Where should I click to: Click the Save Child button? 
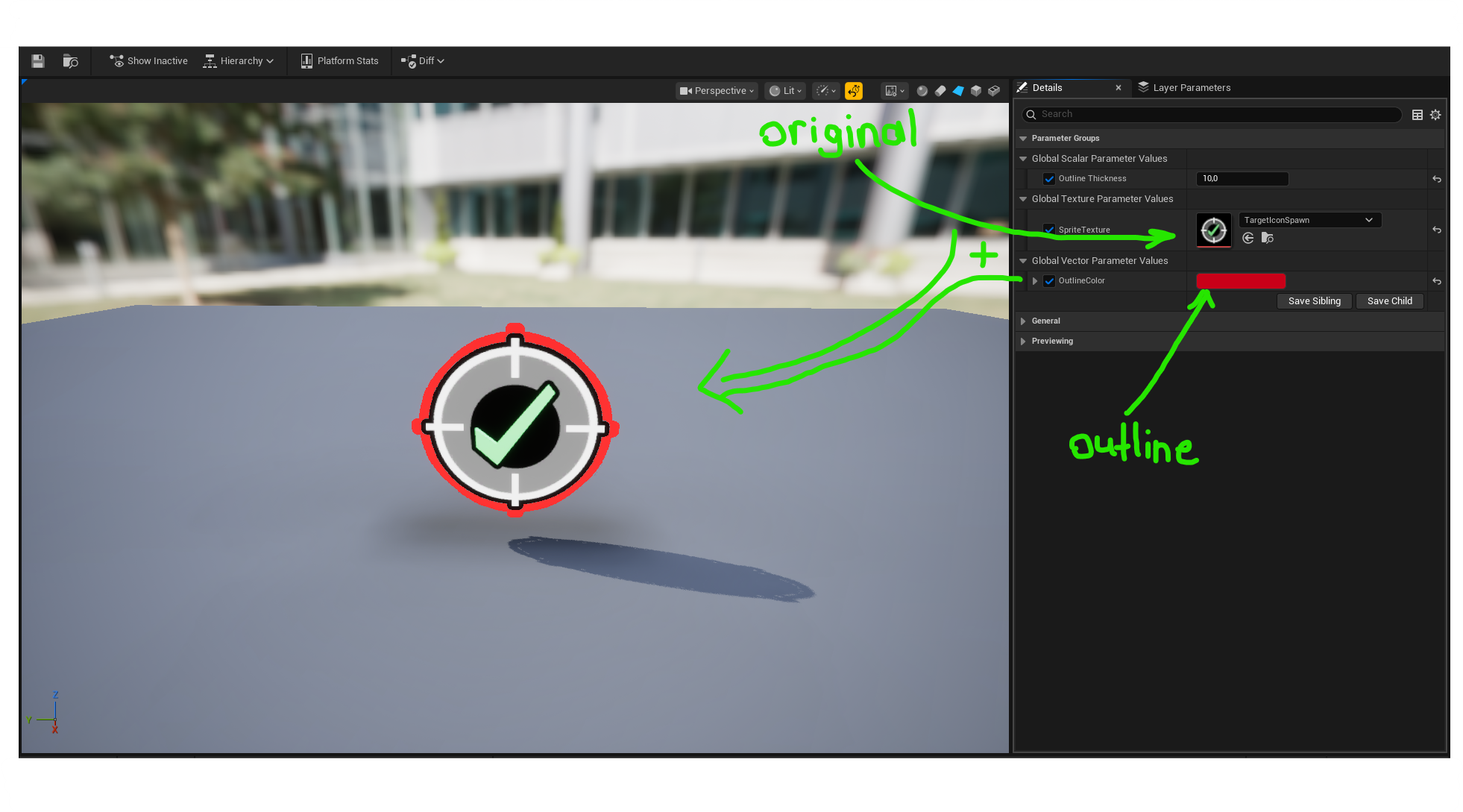(1389, 301)
